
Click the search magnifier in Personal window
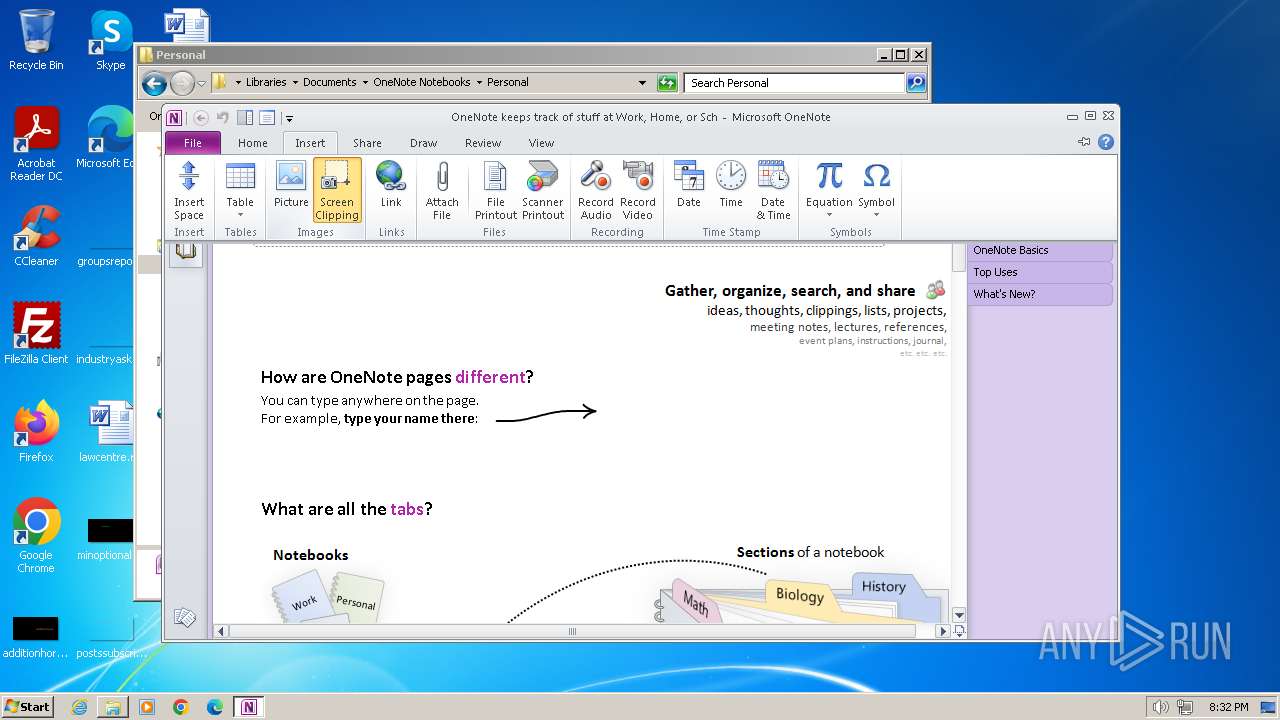[x=916, y=83]
